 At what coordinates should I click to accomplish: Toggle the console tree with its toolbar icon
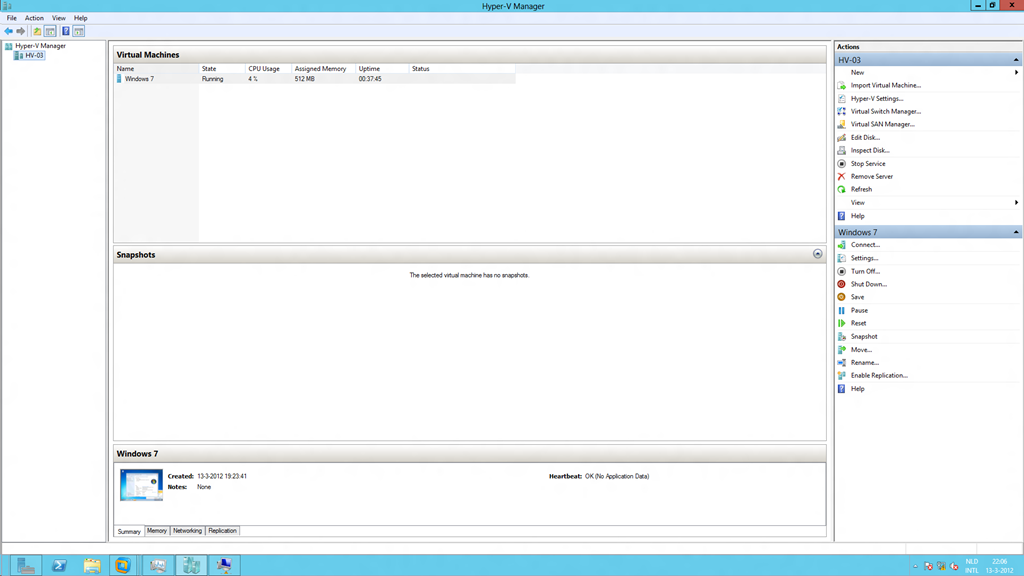(50, 31)
